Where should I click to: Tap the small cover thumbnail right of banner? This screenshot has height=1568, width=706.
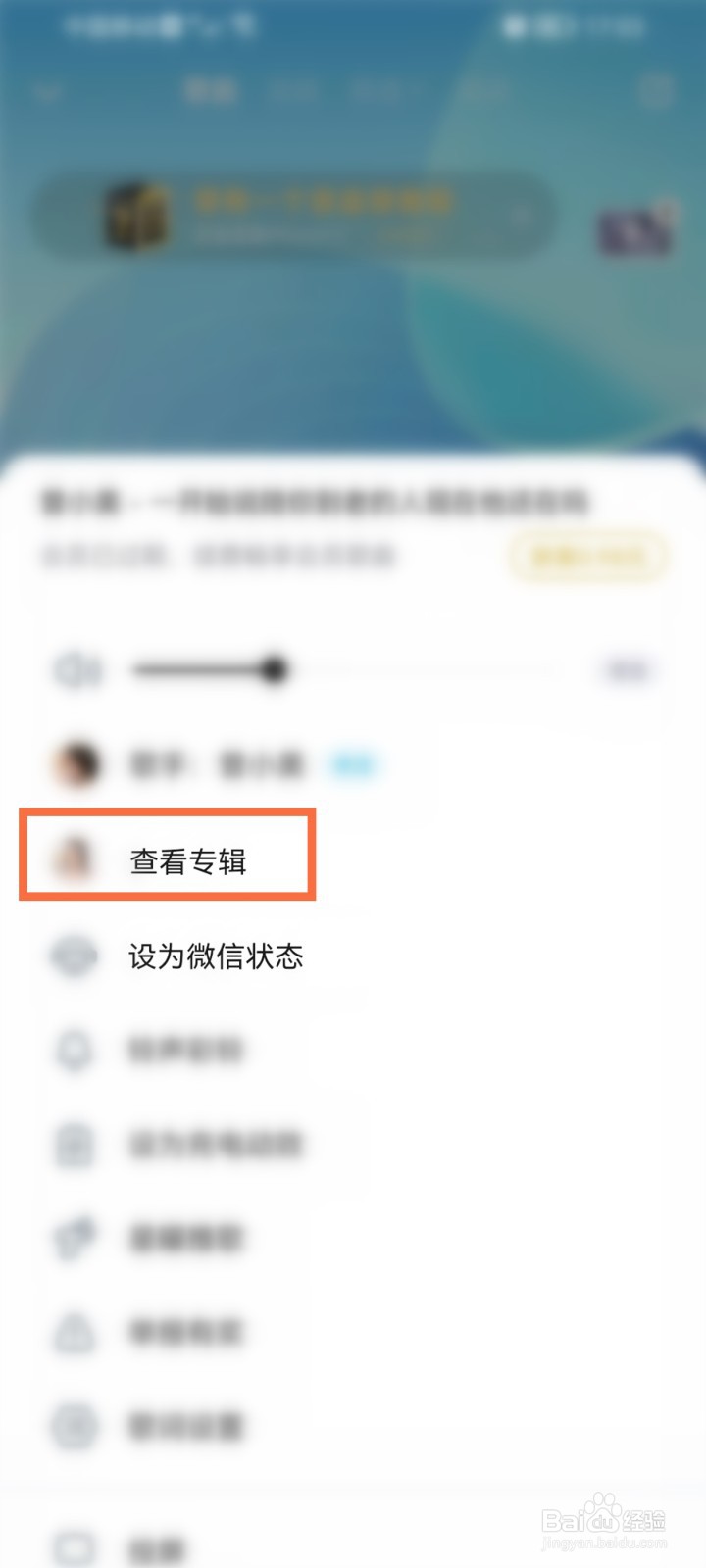tap(636, 231)
